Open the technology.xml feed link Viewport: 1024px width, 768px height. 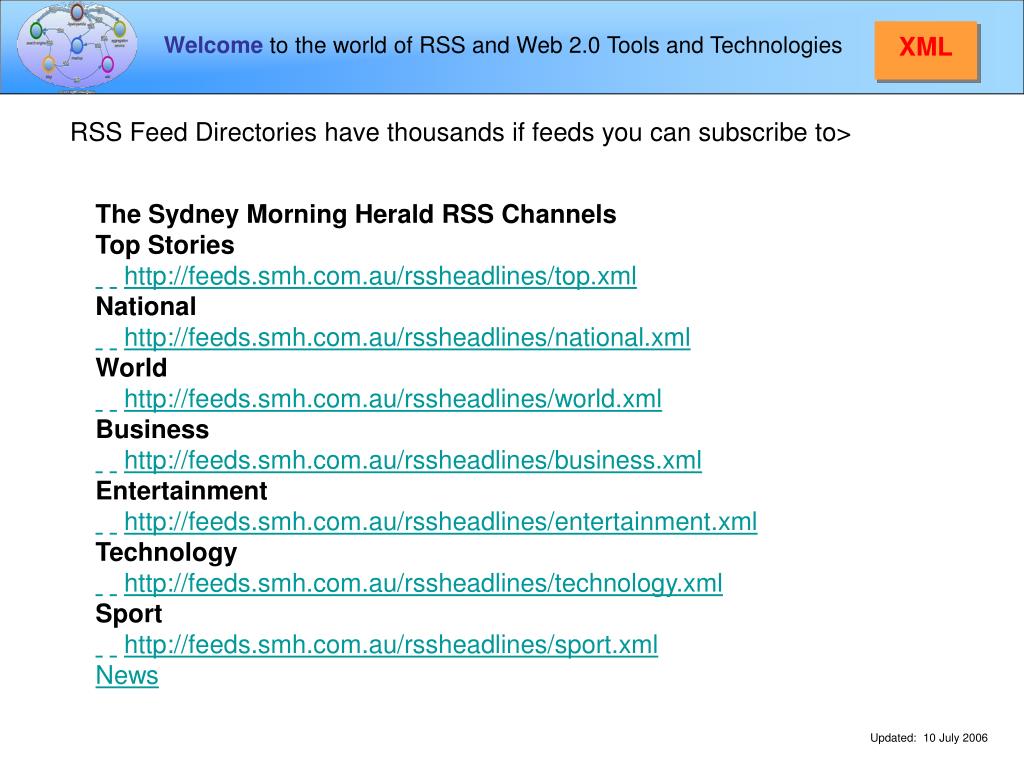[x=423, y=583]
